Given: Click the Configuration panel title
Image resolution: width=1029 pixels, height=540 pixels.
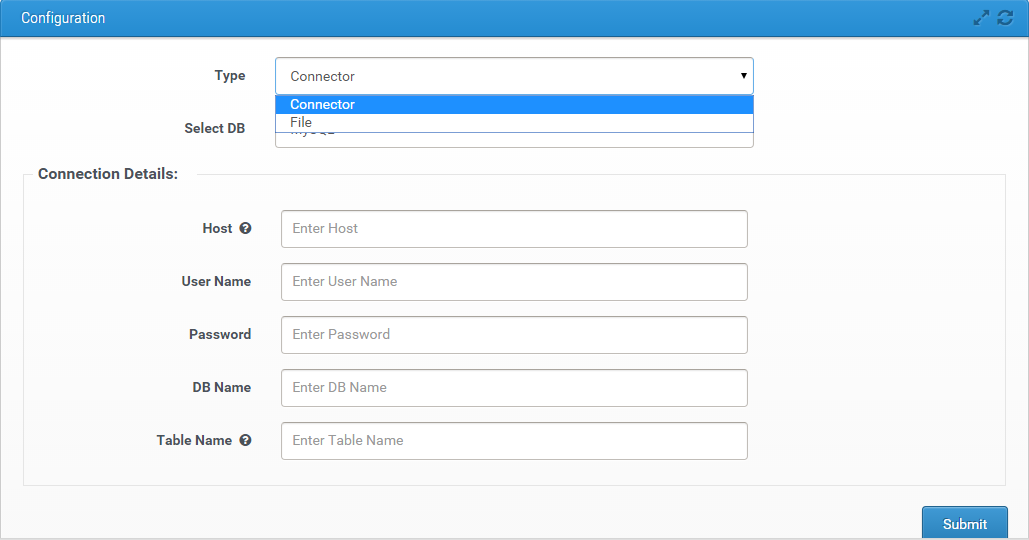Looking at the screenshot, I should [x=63, y=18].
